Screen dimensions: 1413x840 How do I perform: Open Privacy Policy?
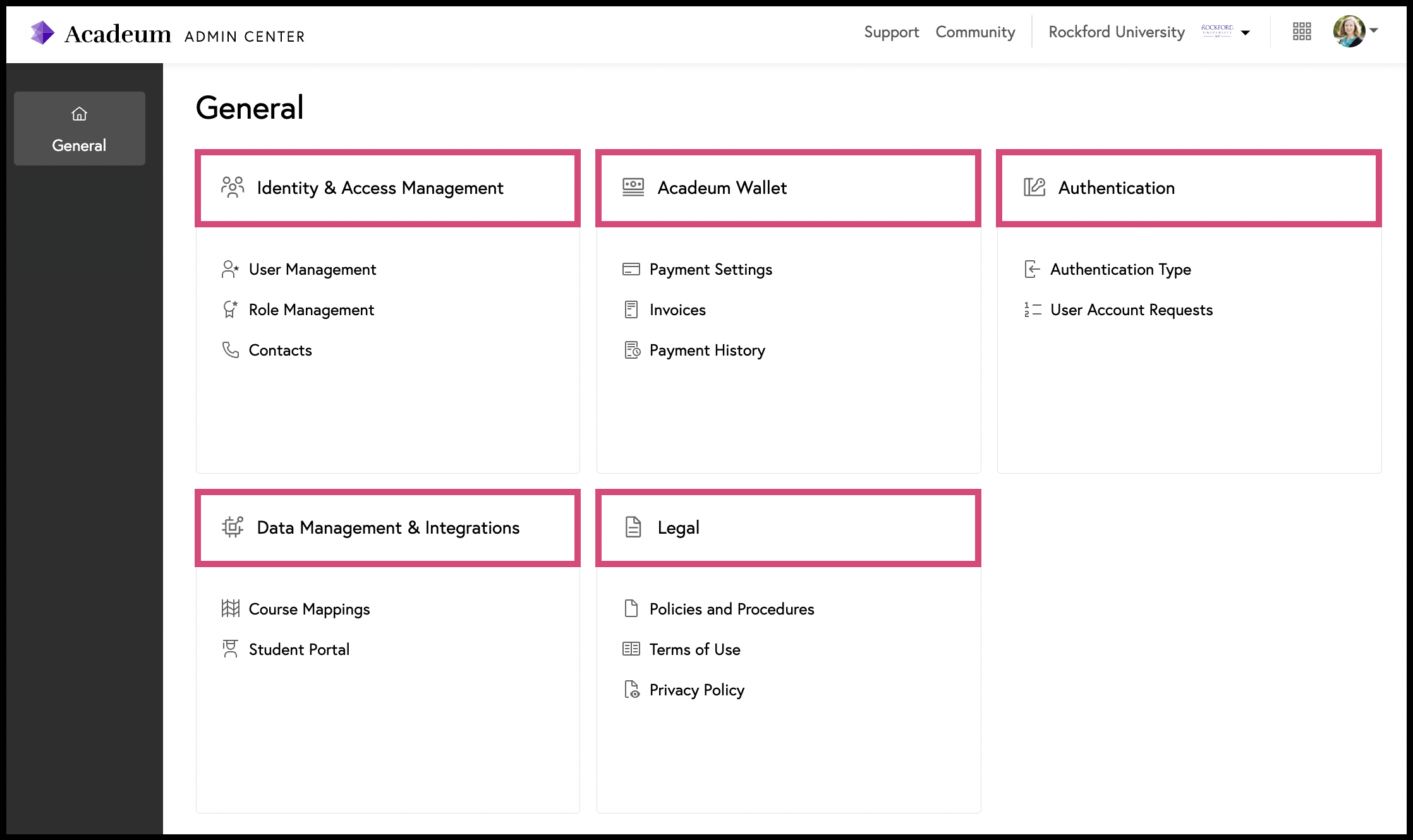click(x=697, y=690)
